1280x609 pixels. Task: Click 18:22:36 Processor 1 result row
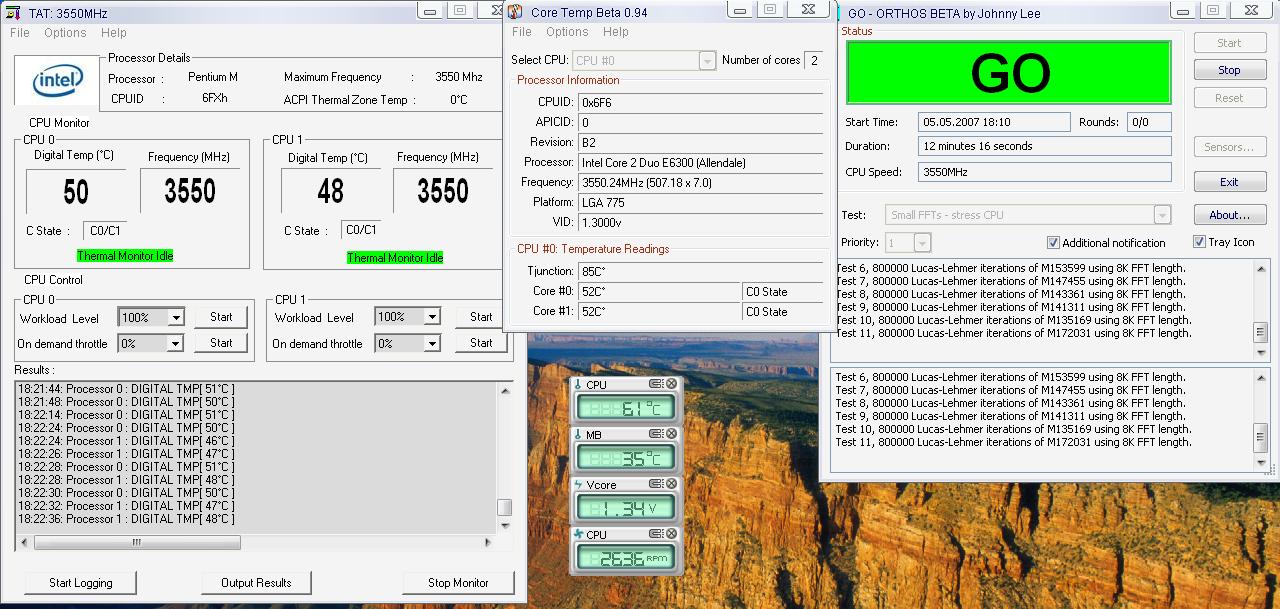[126, 519]
